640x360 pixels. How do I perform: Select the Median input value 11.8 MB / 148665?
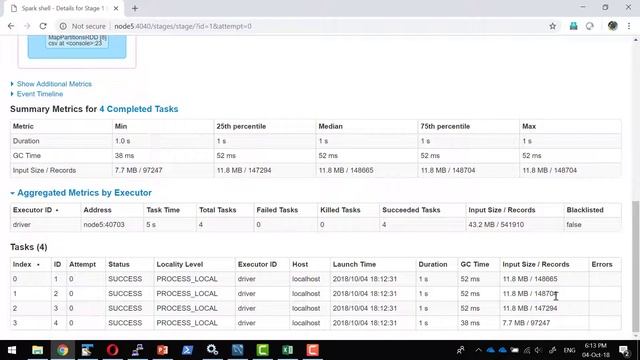[346, 170]
